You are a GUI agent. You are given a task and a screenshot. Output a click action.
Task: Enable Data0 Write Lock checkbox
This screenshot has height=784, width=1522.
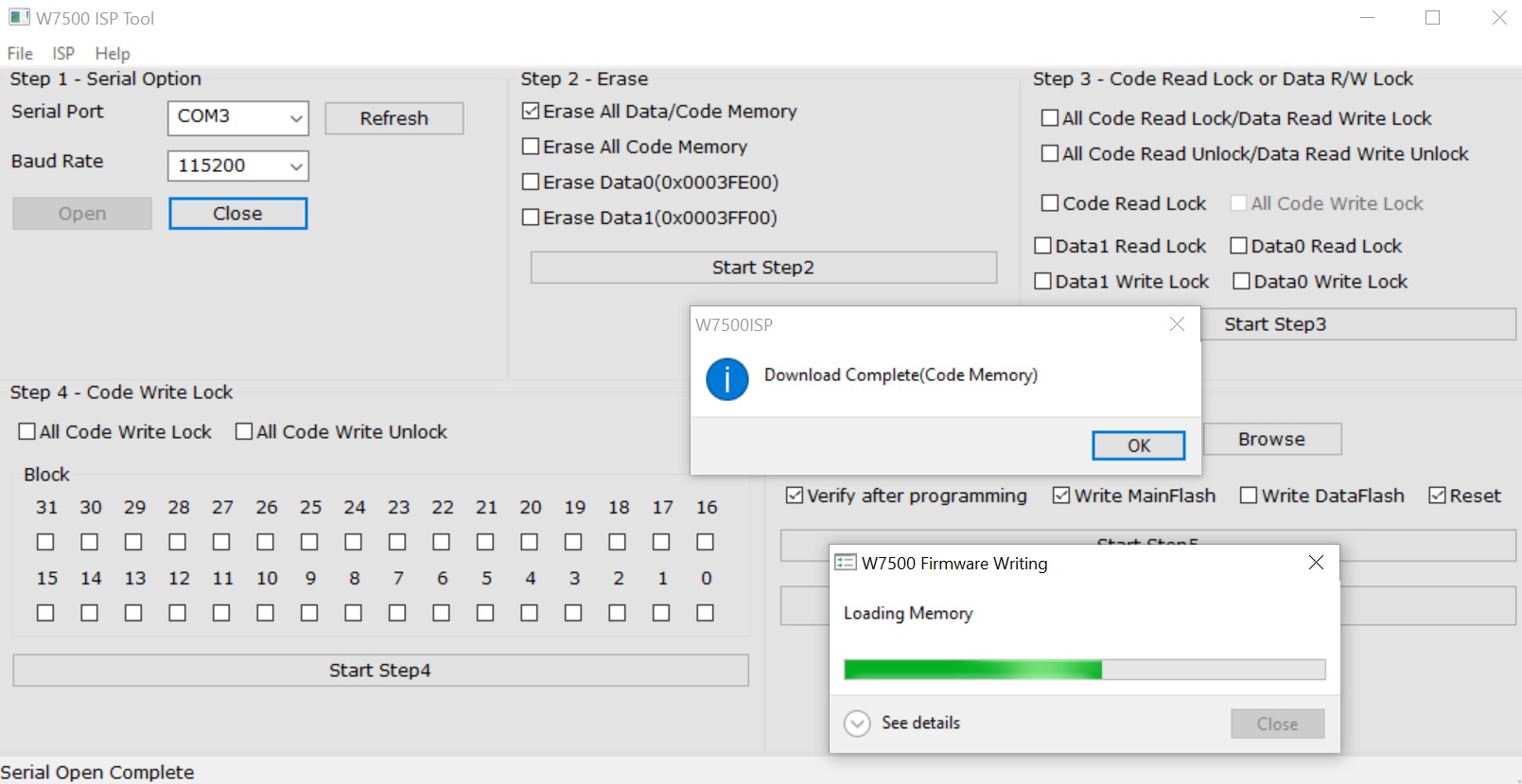coord(1242,281)
